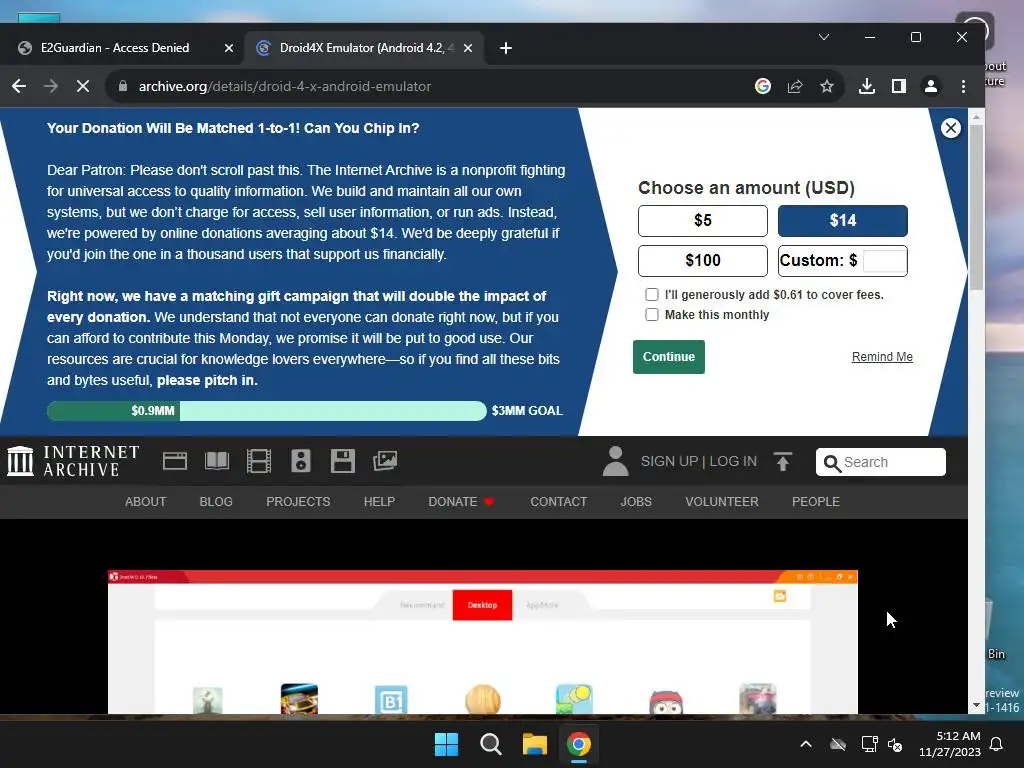Click the green Continue button
Image resolution: width=1024 pixels, height=768 pixels.
669,357
